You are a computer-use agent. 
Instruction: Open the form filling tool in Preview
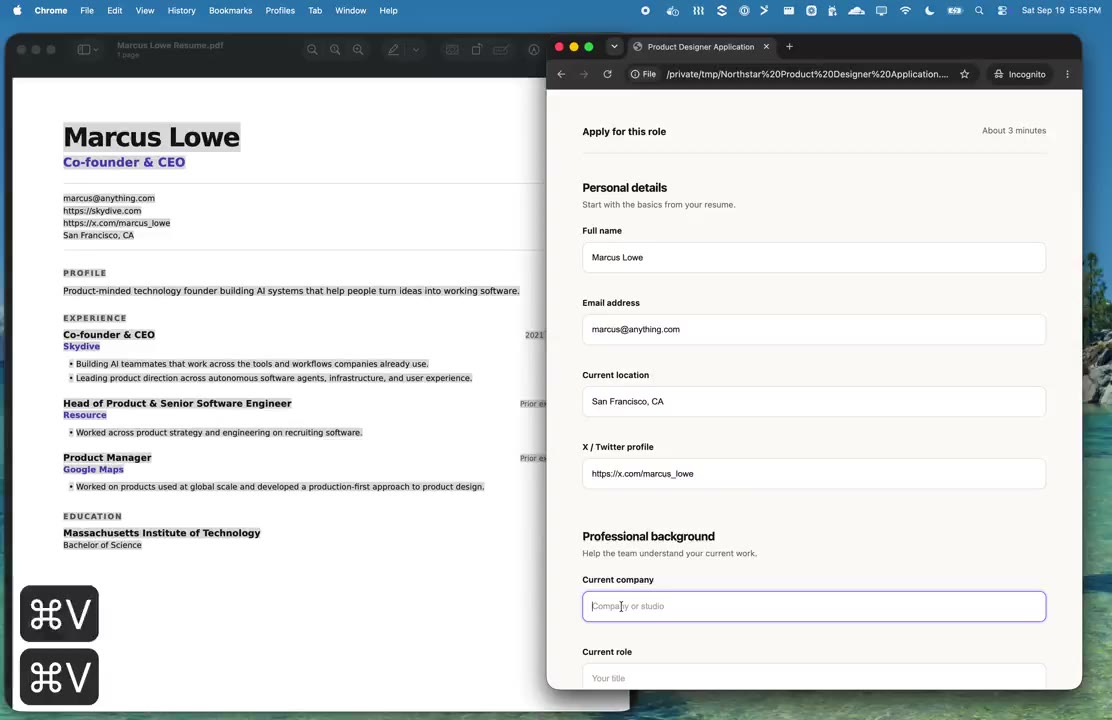point(501,50)
